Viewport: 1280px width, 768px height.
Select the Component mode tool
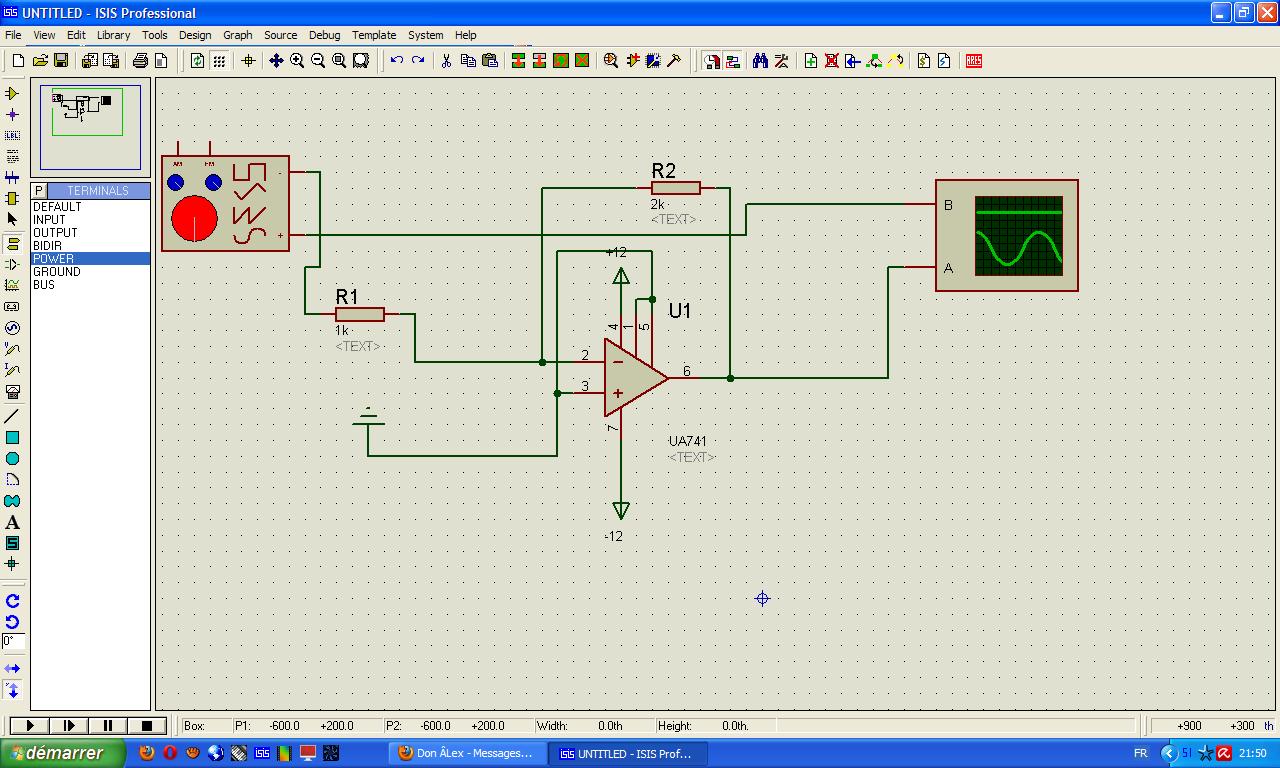click(12, 93)
